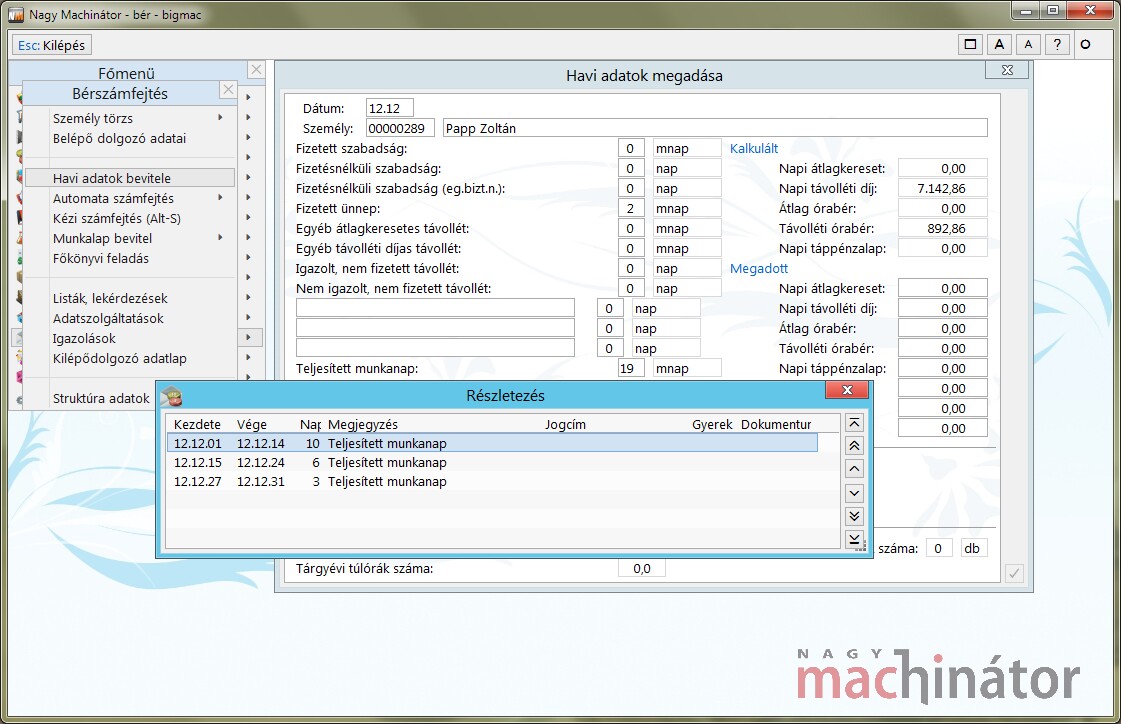Select row starting 12.12.15 in Részletezés
1121x724 pixels.
(x=493, y=462)
